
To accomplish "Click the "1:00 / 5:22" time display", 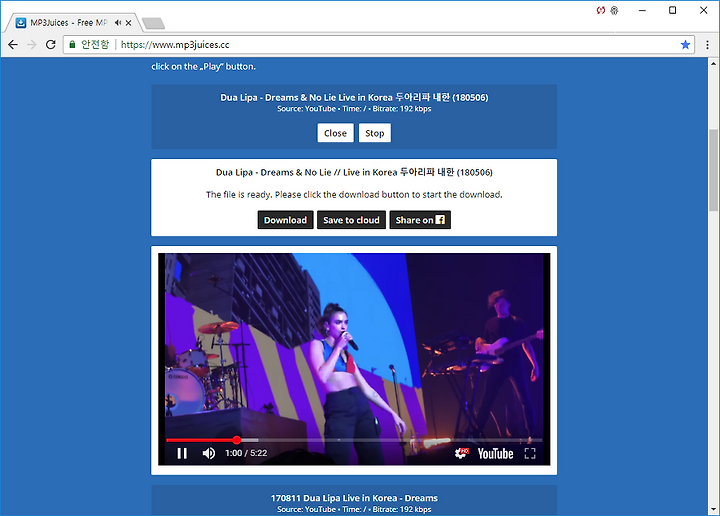I will 246,453.
